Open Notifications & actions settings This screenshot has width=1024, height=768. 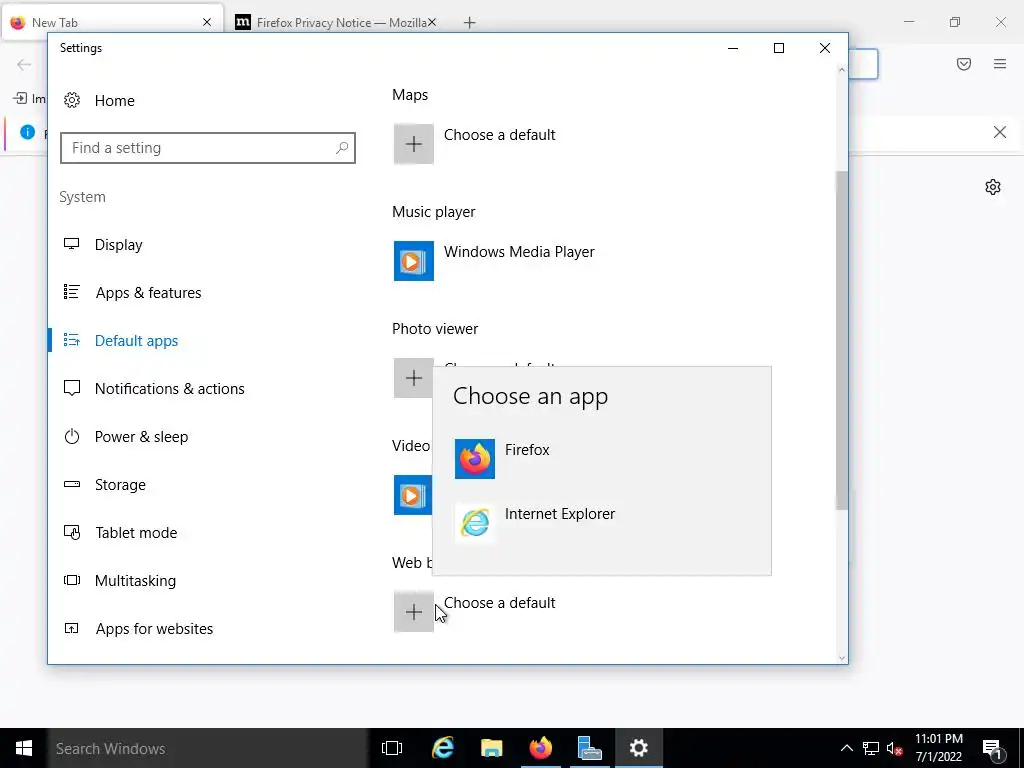(153, 389)
